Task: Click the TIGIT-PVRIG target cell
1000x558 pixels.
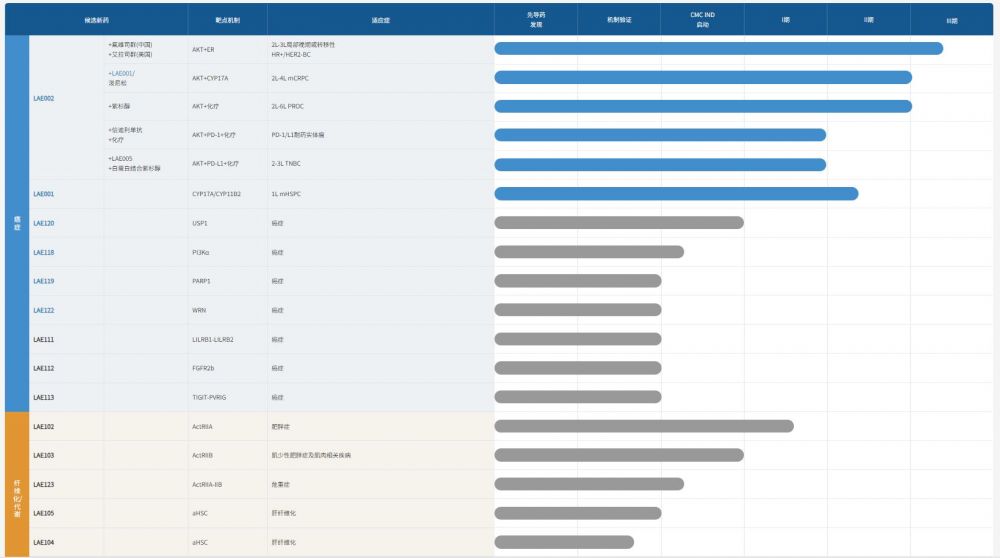Action: tap(210, 397)
